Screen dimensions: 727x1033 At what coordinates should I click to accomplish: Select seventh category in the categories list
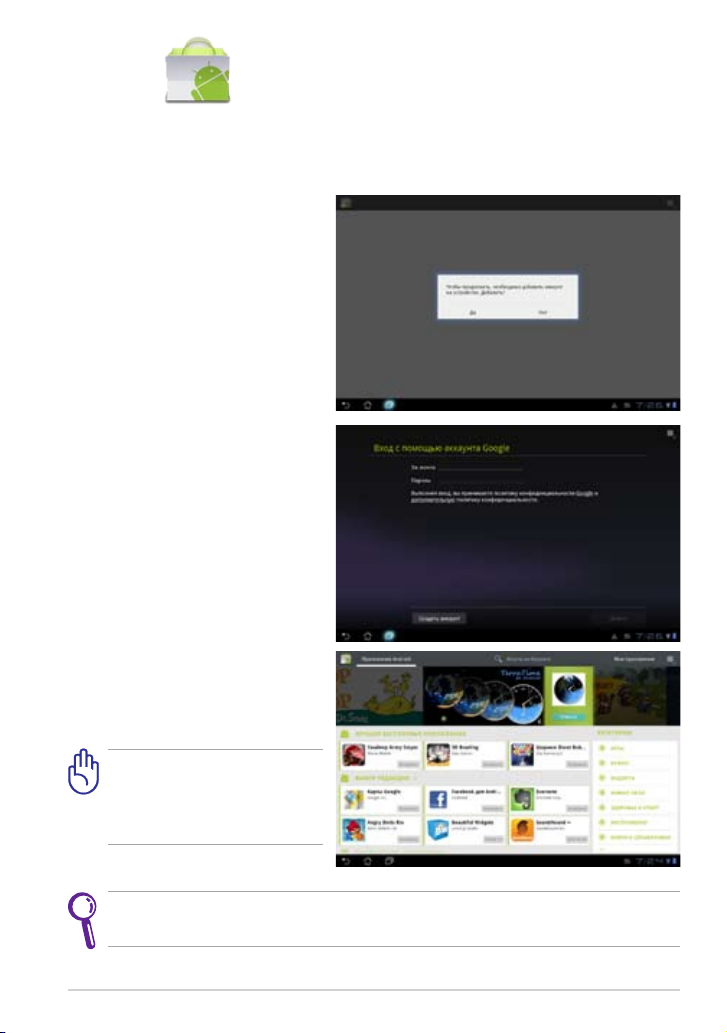pos(636,837)
